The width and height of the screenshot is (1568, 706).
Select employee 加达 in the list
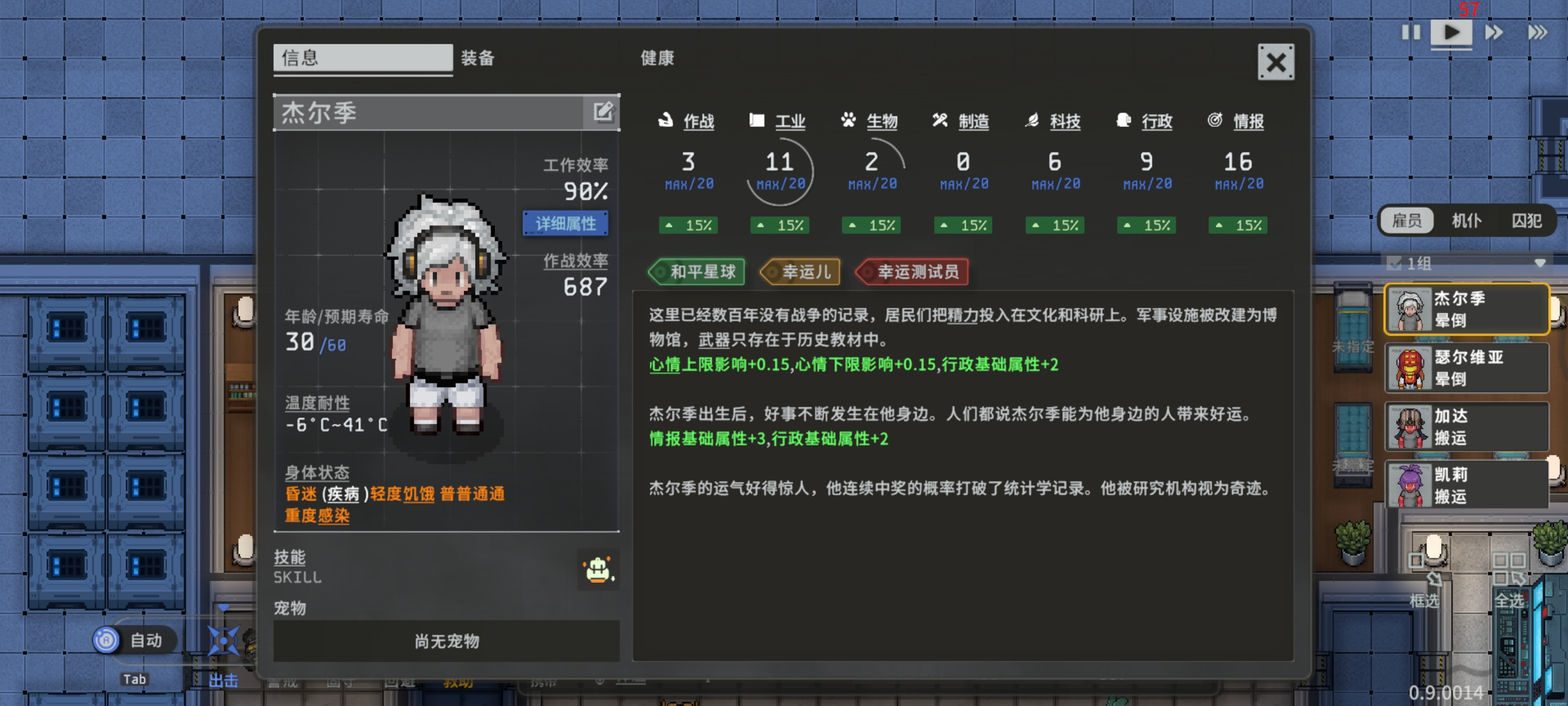tap(1466, 427)
